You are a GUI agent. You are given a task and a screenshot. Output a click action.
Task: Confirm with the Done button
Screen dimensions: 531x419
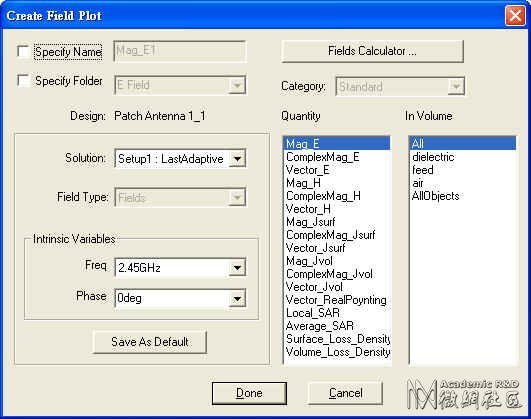(249, 393)
